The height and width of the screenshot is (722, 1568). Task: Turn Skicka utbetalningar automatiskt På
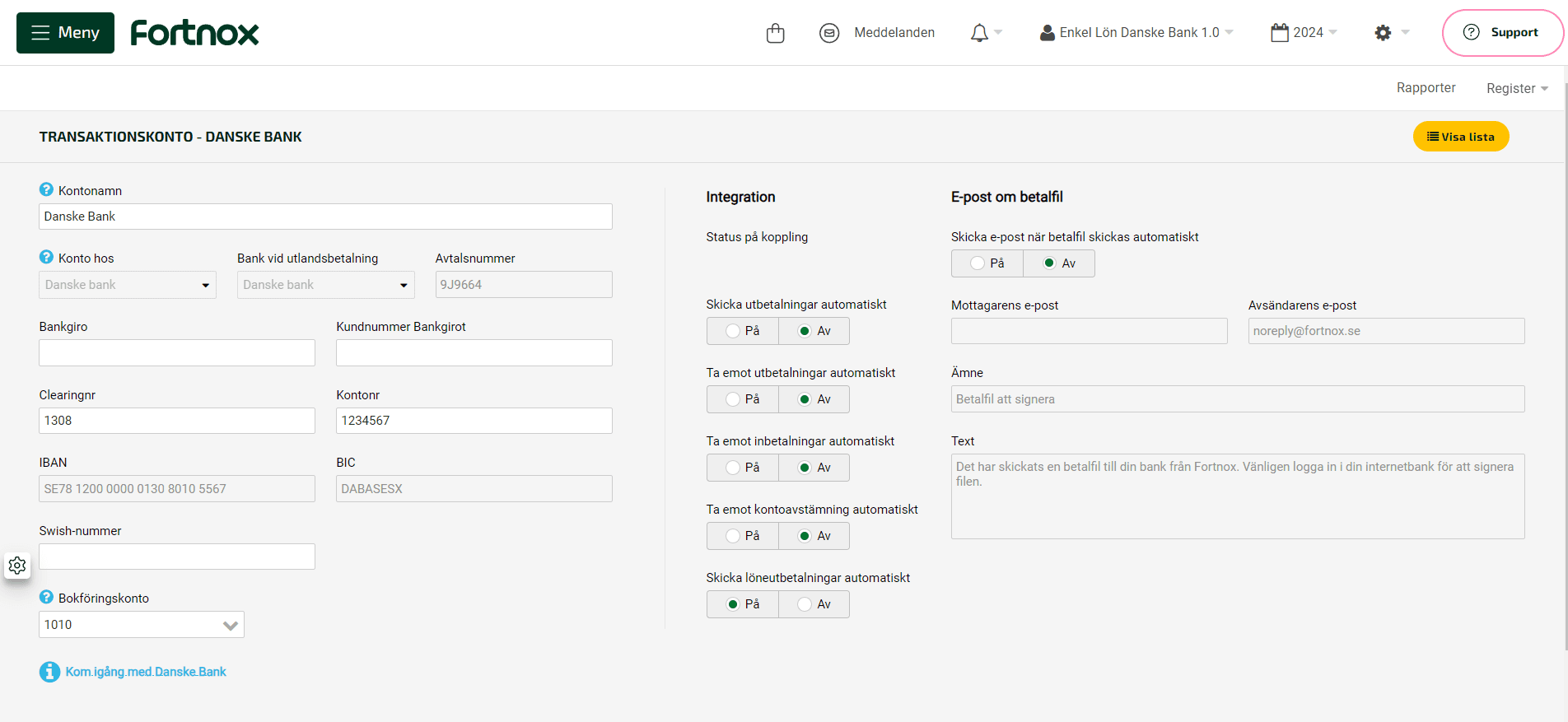743,331
